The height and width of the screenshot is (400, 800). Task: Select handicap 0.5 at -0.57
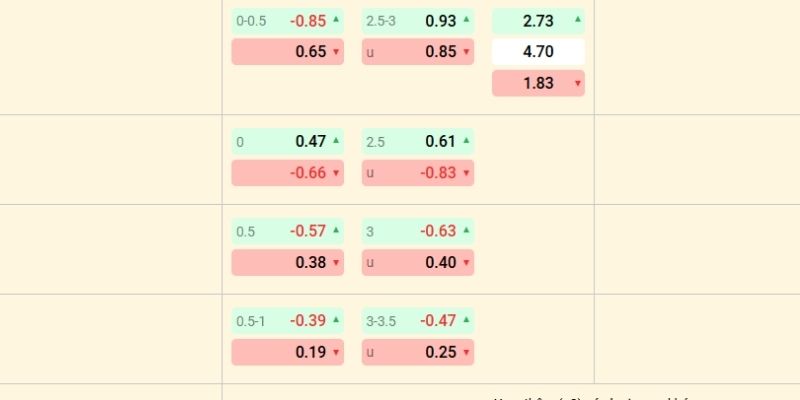287,231
